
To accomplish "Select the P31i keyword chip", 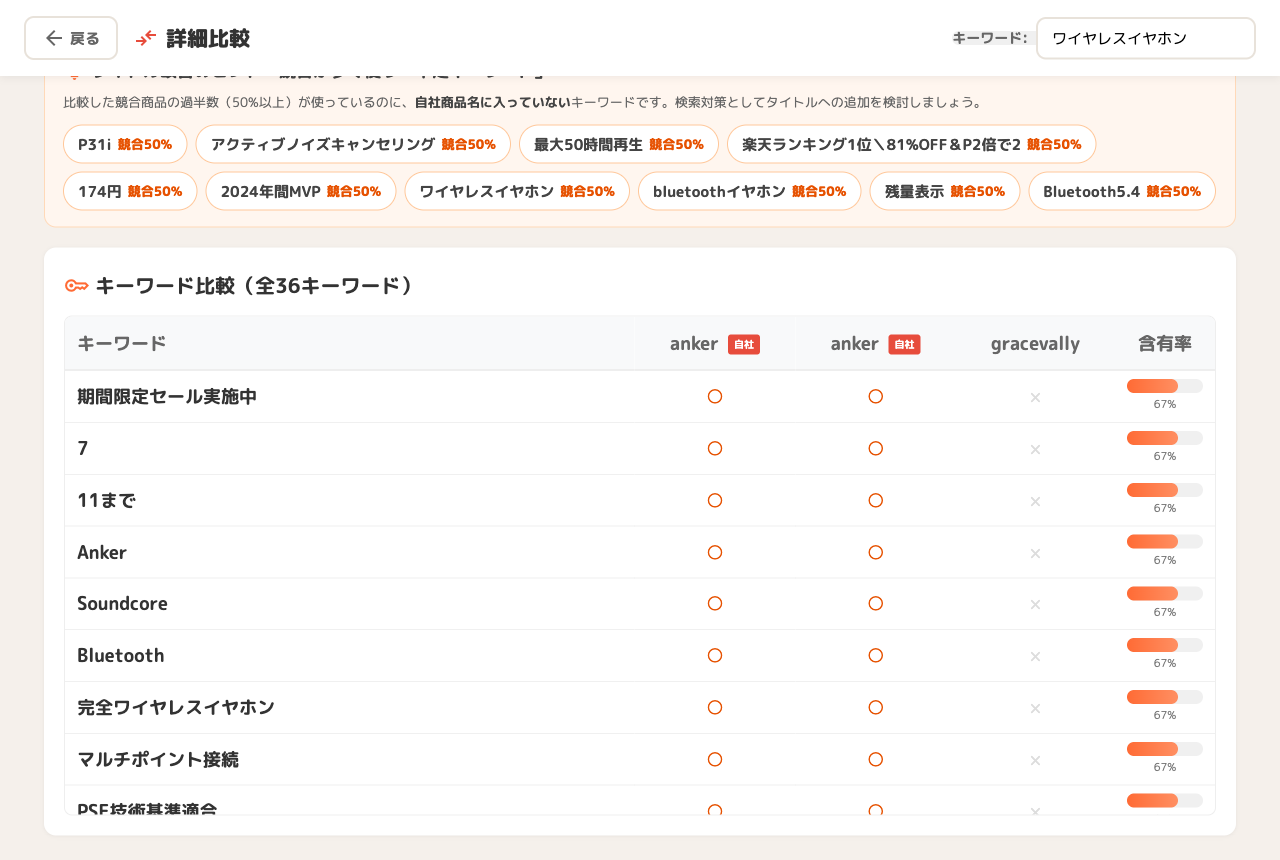I will (x=125, y=144).
